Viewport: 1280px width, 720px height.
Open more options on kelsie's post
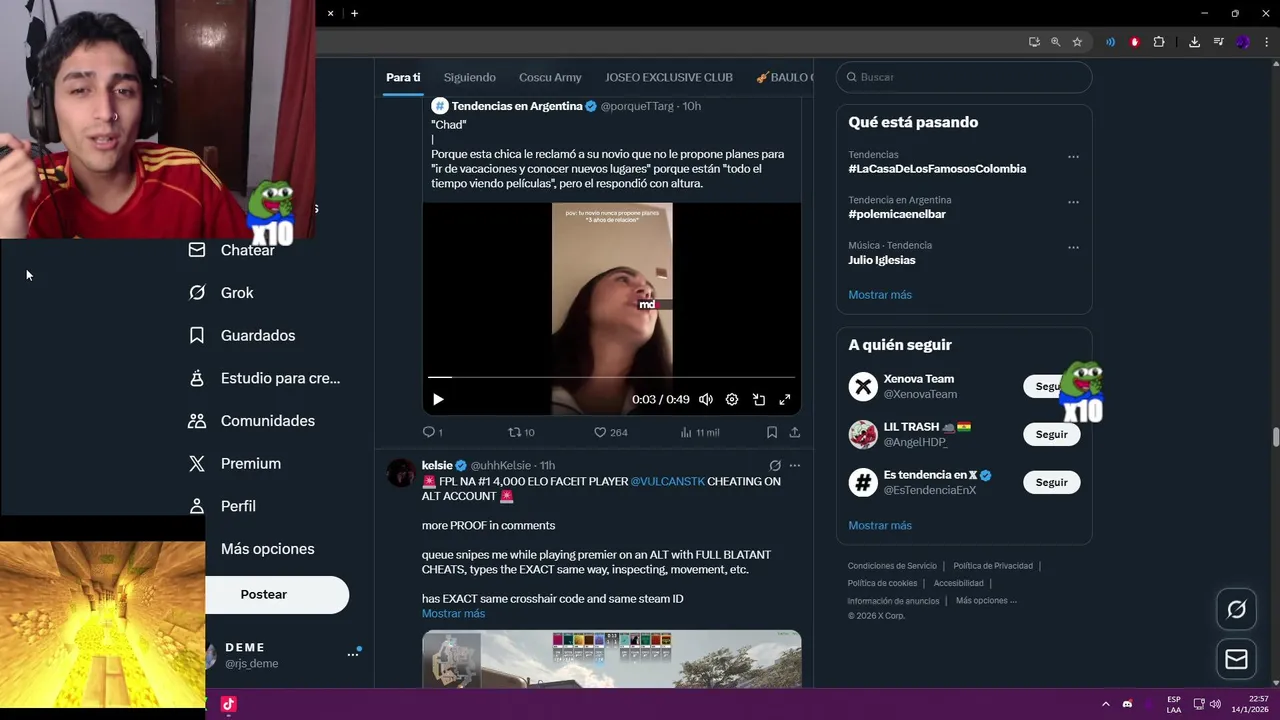click(x=795, y=465)
